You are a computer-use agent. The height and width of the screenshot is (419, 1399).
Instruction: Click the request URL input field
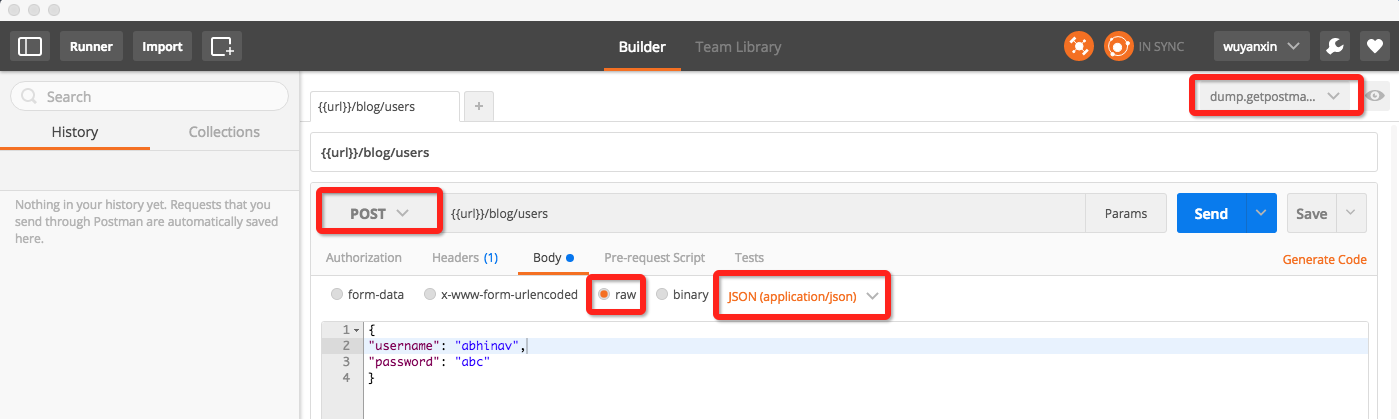tap(765, 213)
